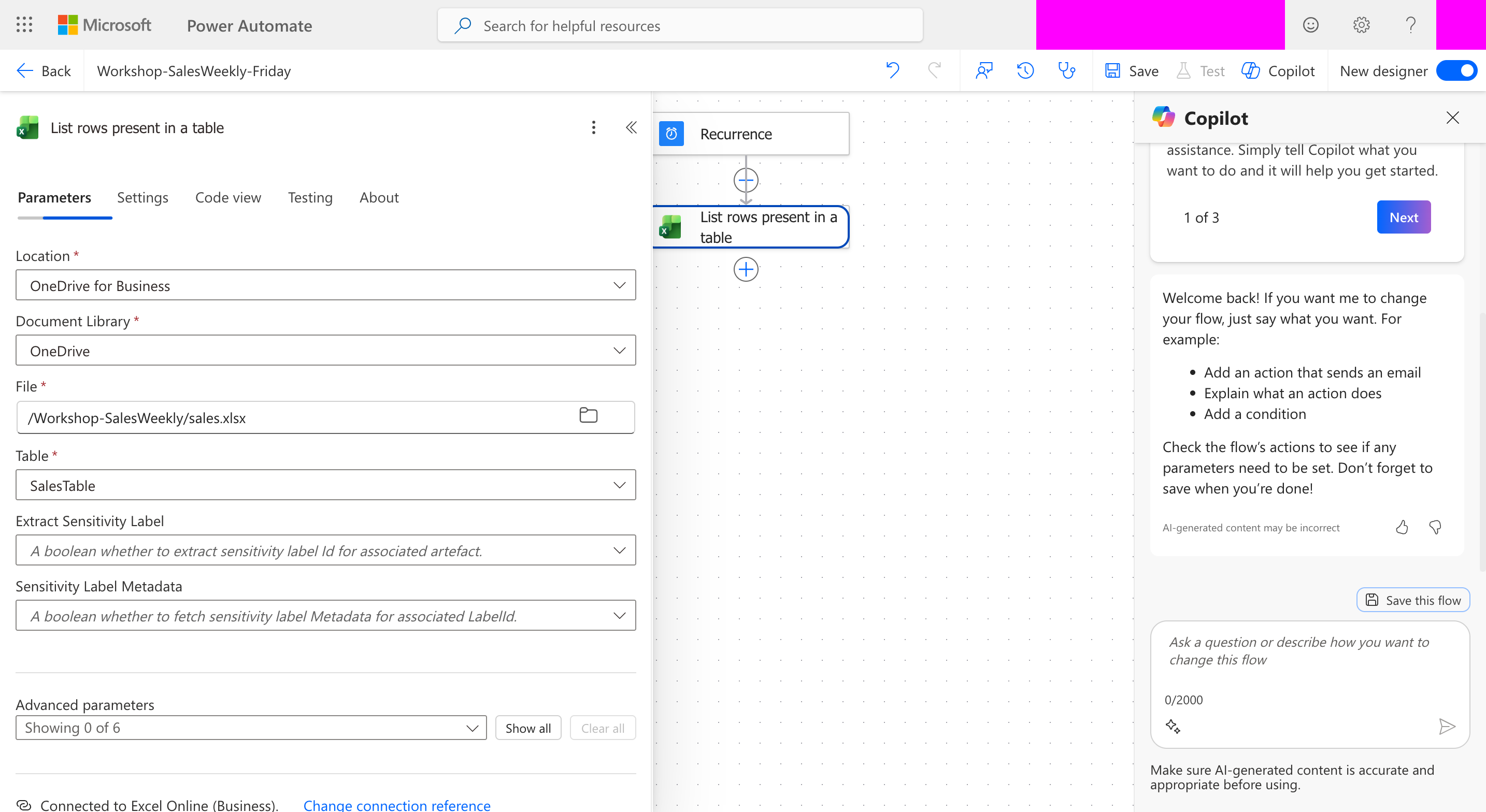
Task: Switch to the Code view tab
Action: (x=228, y=198)
